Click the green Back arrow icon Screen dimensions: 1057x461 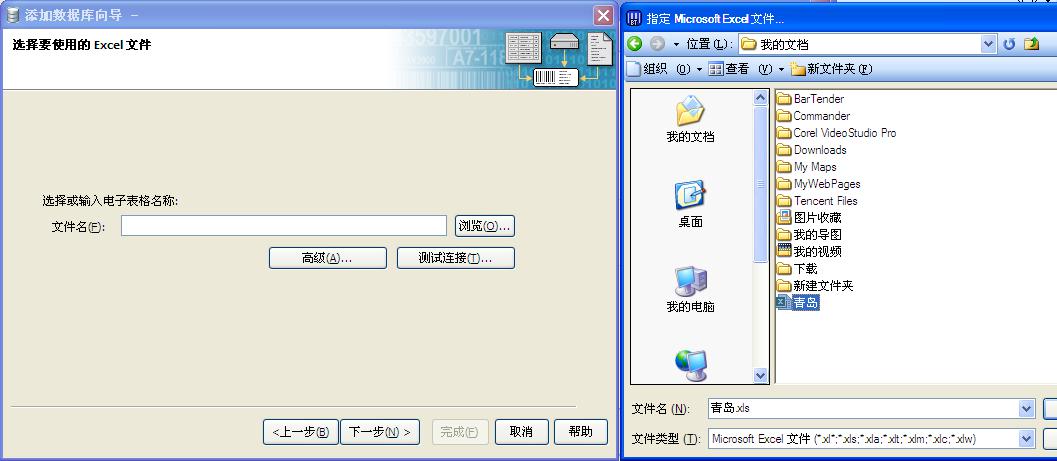[634, 44]
